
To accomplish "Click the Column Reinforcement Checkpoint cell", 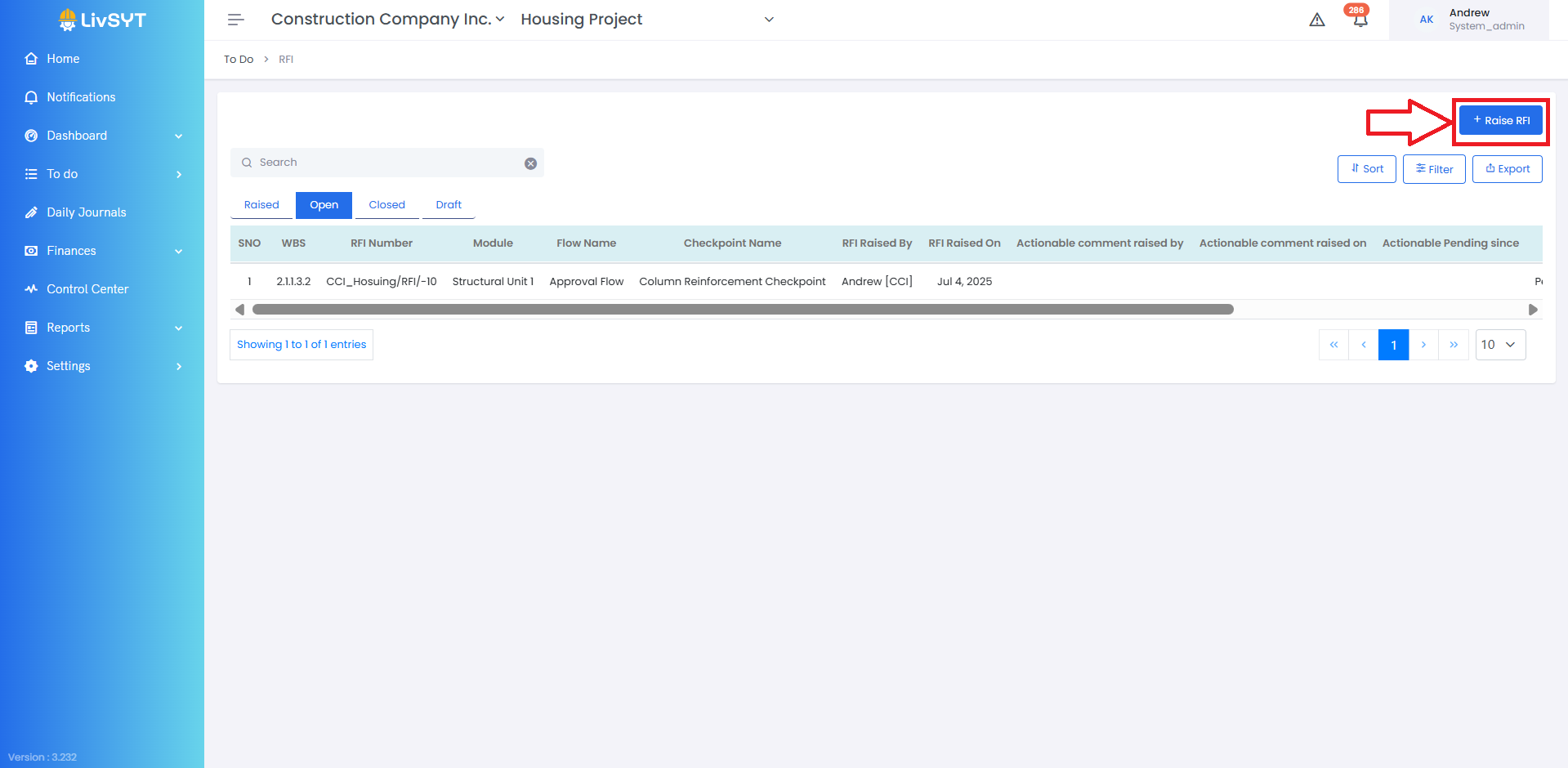I will pos(732,282).
